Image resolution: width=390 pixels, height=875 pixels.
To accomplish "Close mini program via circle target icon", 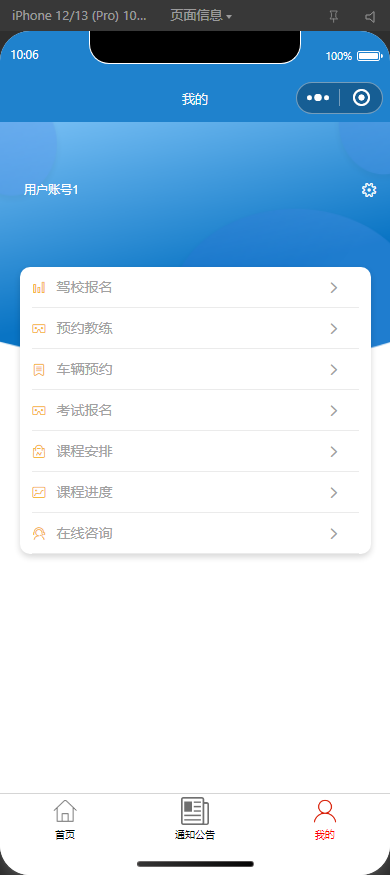I will coord(362,98).
